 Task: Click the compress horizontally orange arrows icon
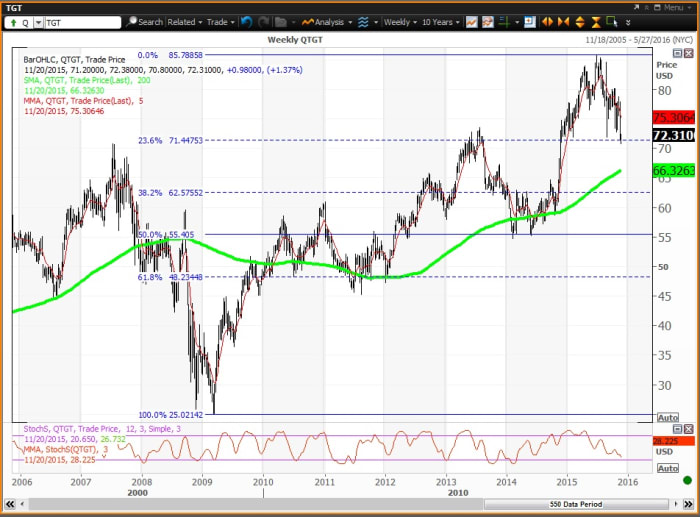tap(563, 22)
